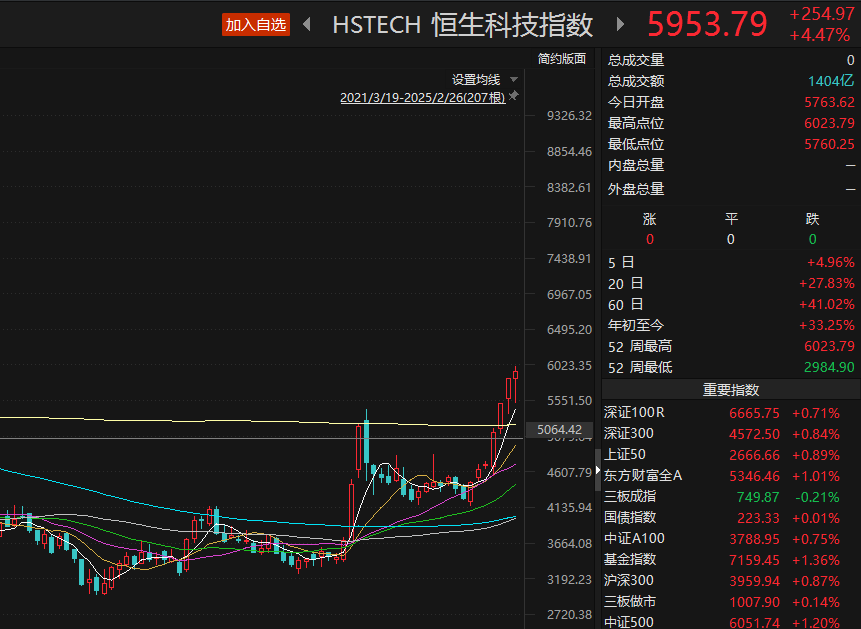Select 上证50 index row

(627, 455)
